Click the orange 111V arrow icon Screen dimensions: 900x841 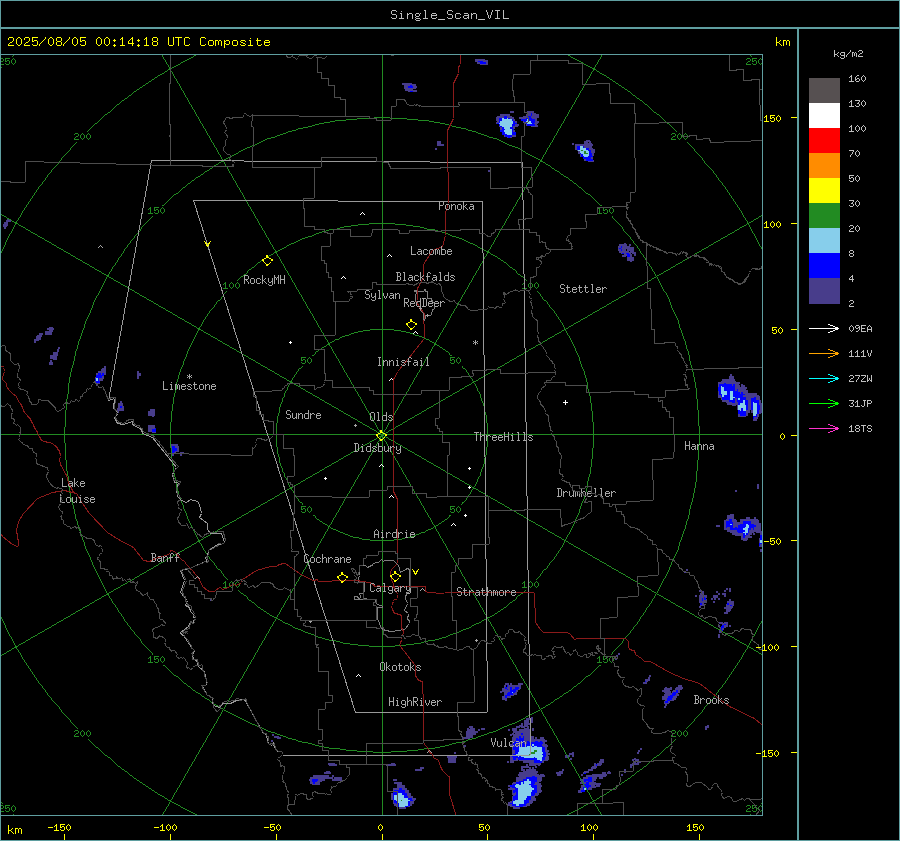[x=824, y=354]
